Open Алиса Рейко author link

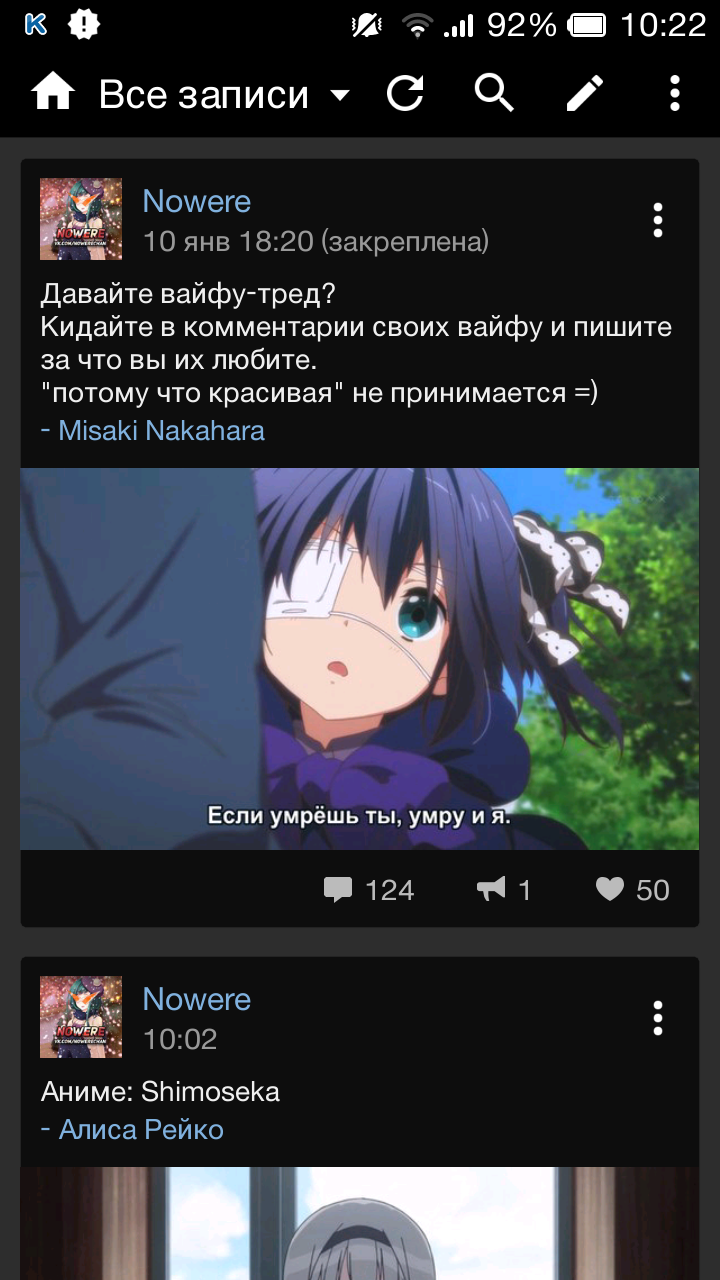click(x=141, y=1129)
